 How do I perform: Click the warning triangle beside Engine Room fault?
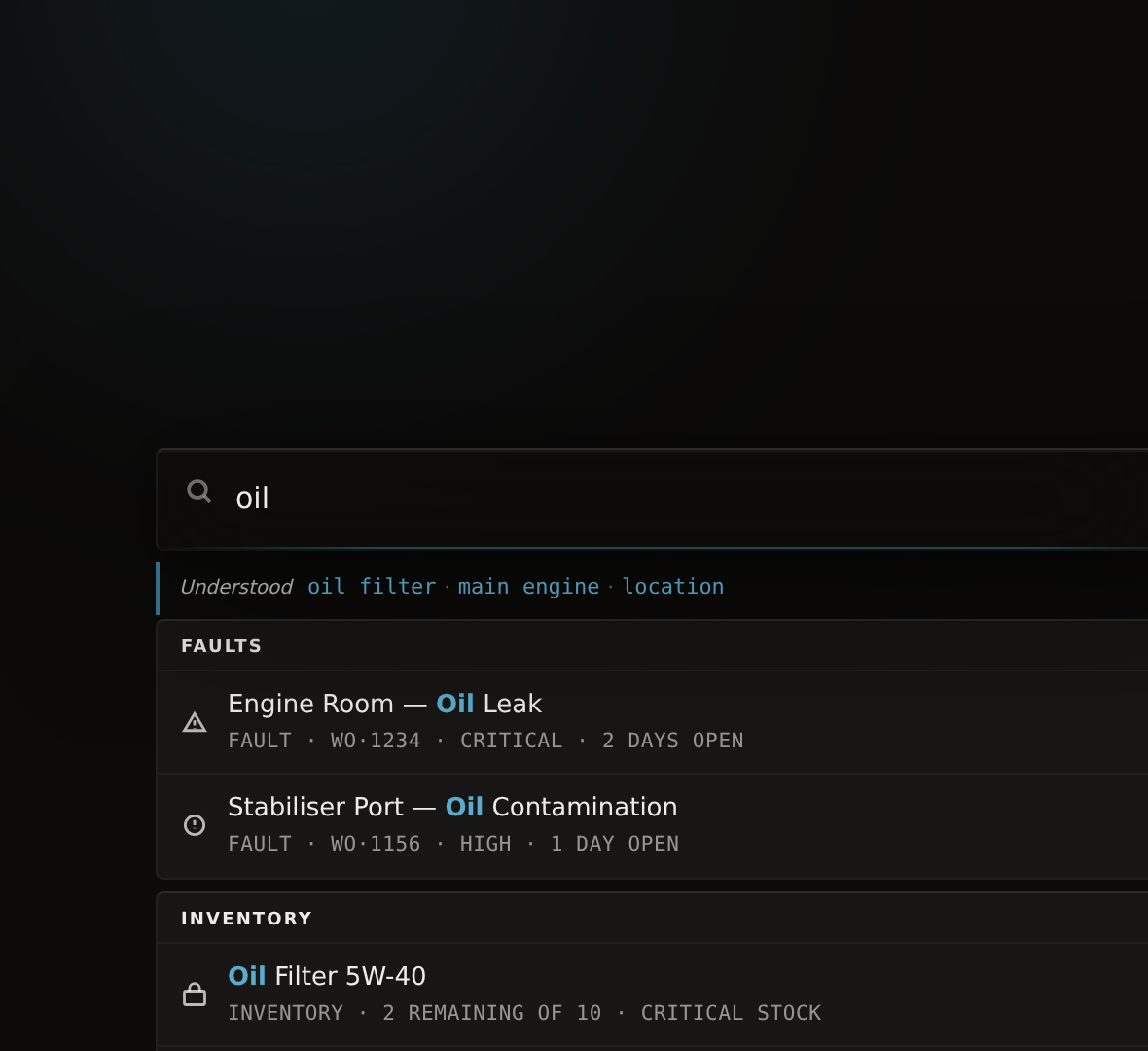point(195,723)
